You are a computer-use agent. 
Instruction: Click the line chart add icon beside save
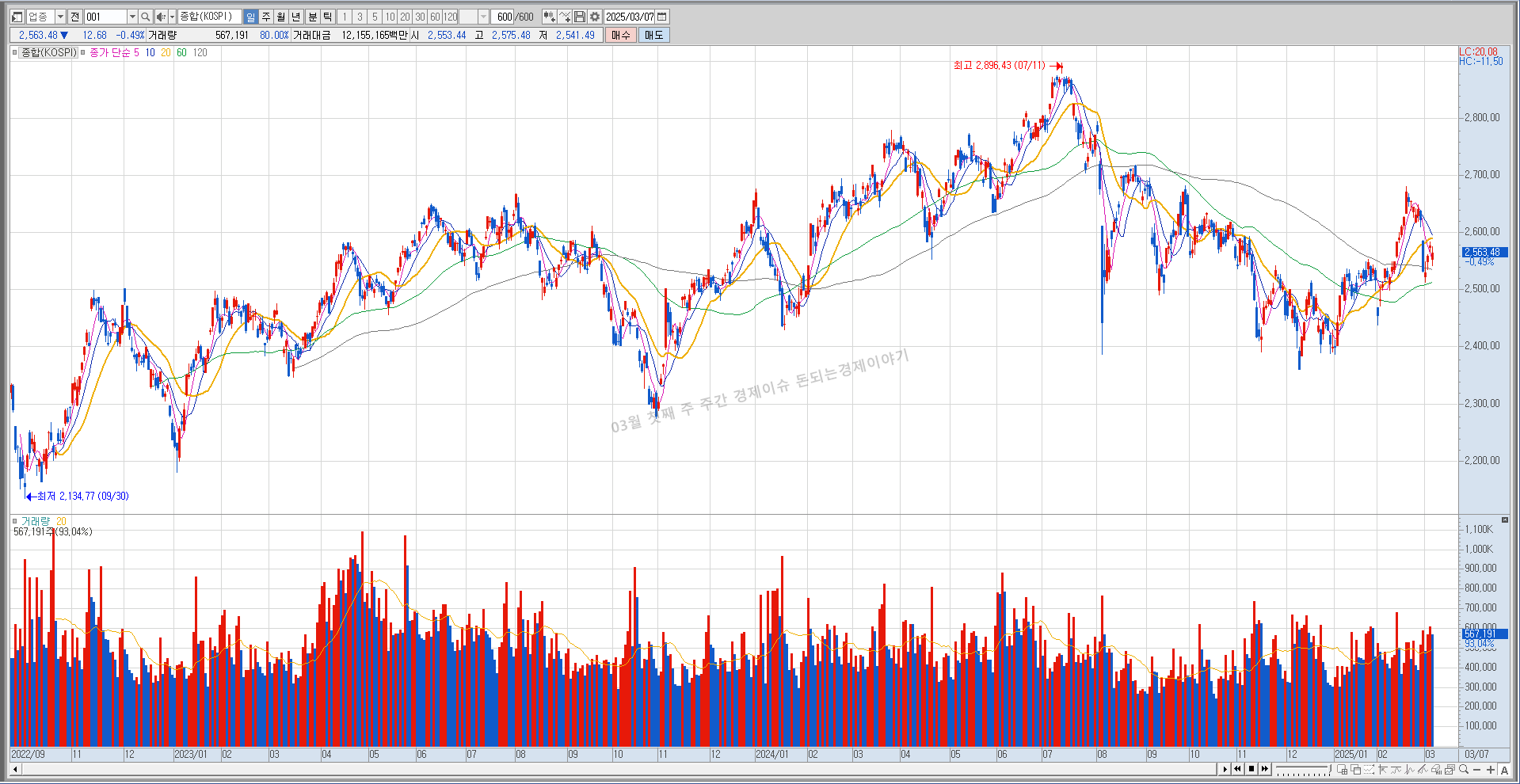[565, 17]
